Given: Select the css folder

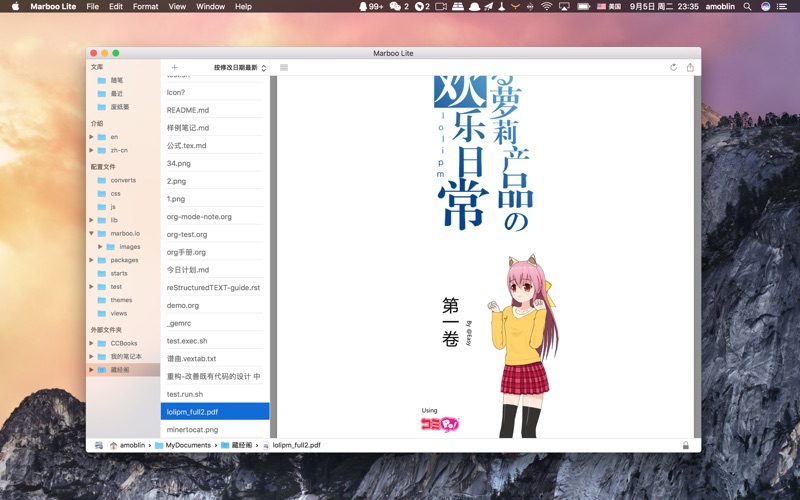Looking at the screenshot, I should (115, 193).
